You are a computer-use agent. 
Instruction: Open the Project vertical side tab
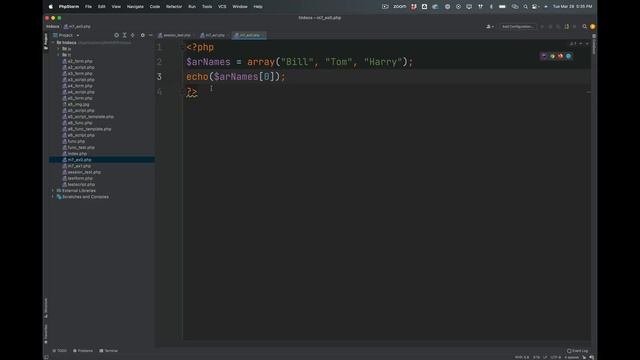click(46, 42)
